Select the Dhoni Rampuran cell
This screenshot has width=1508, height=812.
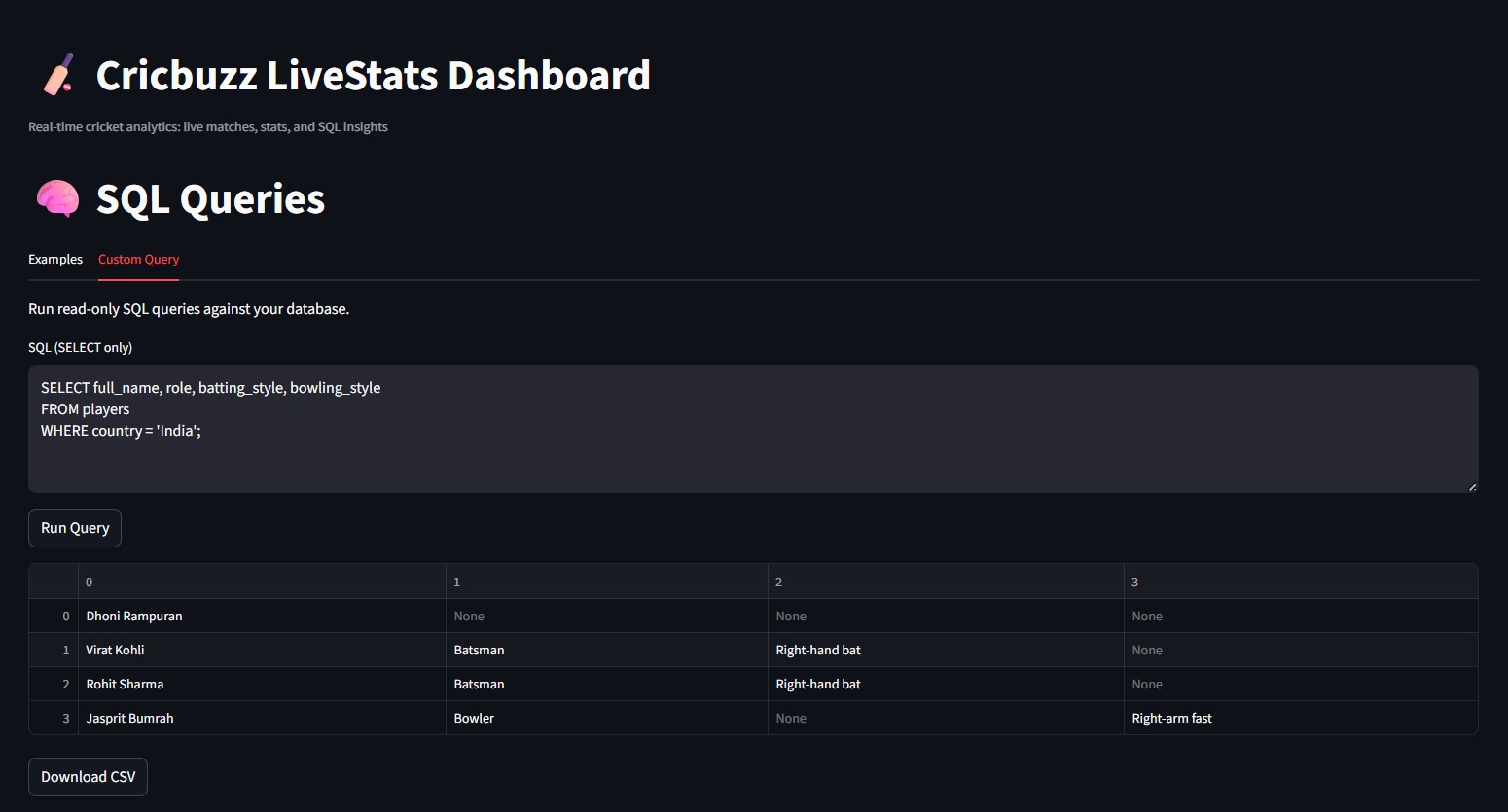(x=262, y=616)
